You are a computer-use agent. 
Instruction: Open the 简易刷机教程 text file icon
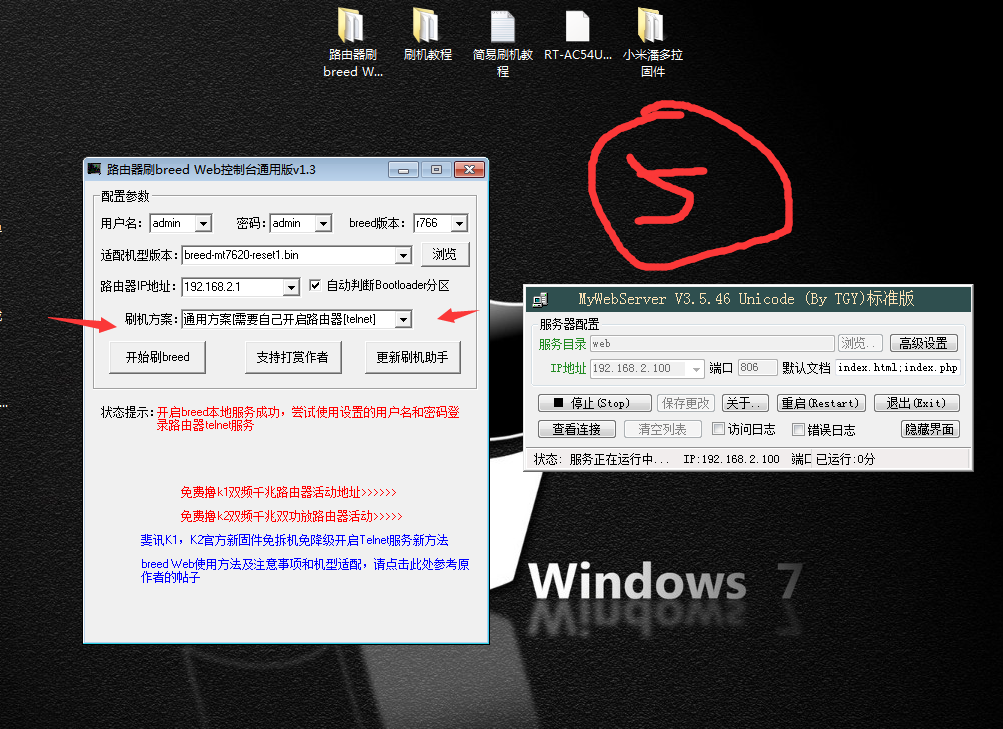tap(503, 43)
